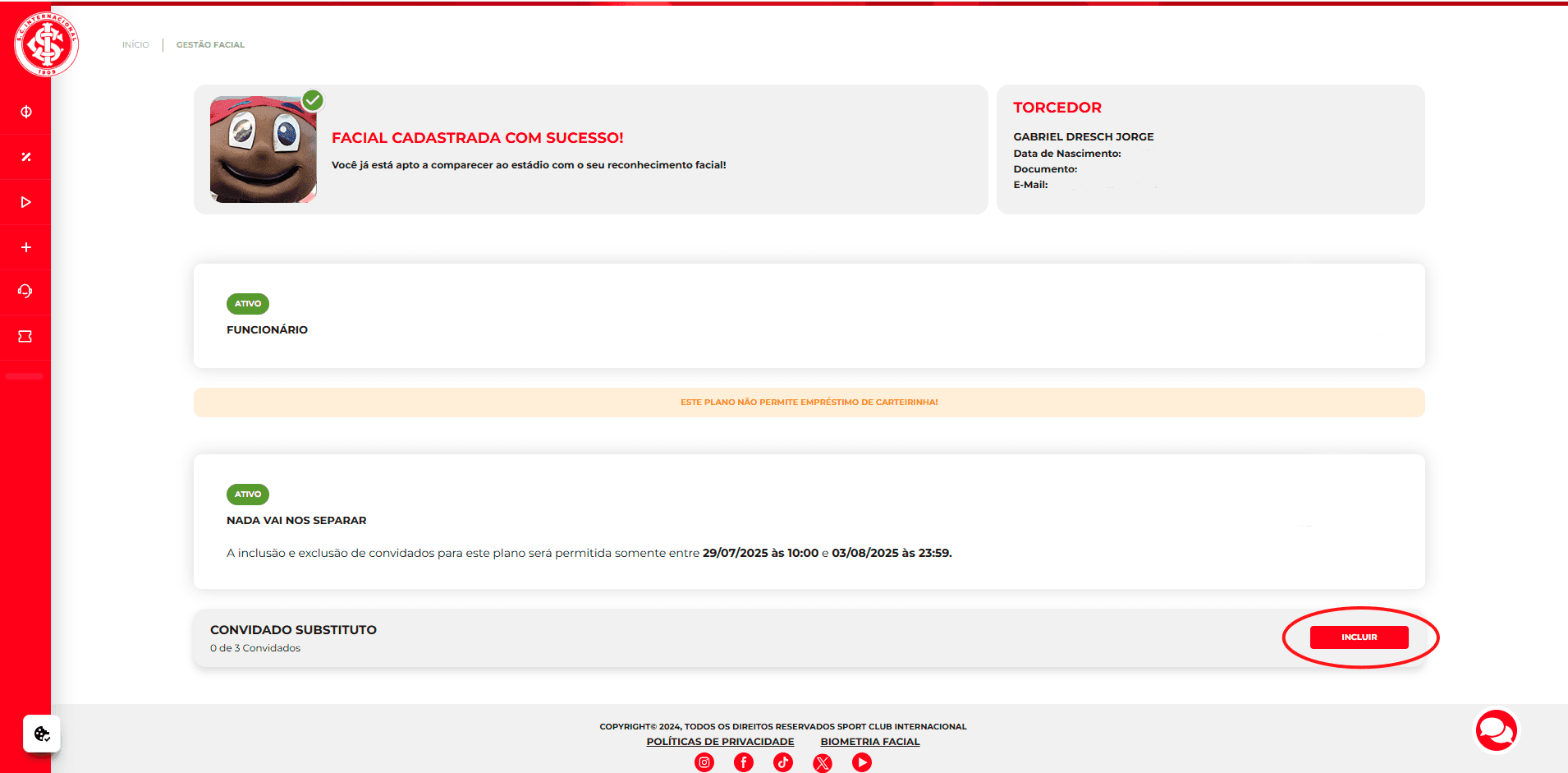Open the Facebook footer icon
The image size is (1568, 773).
click(x=744, y=762)
